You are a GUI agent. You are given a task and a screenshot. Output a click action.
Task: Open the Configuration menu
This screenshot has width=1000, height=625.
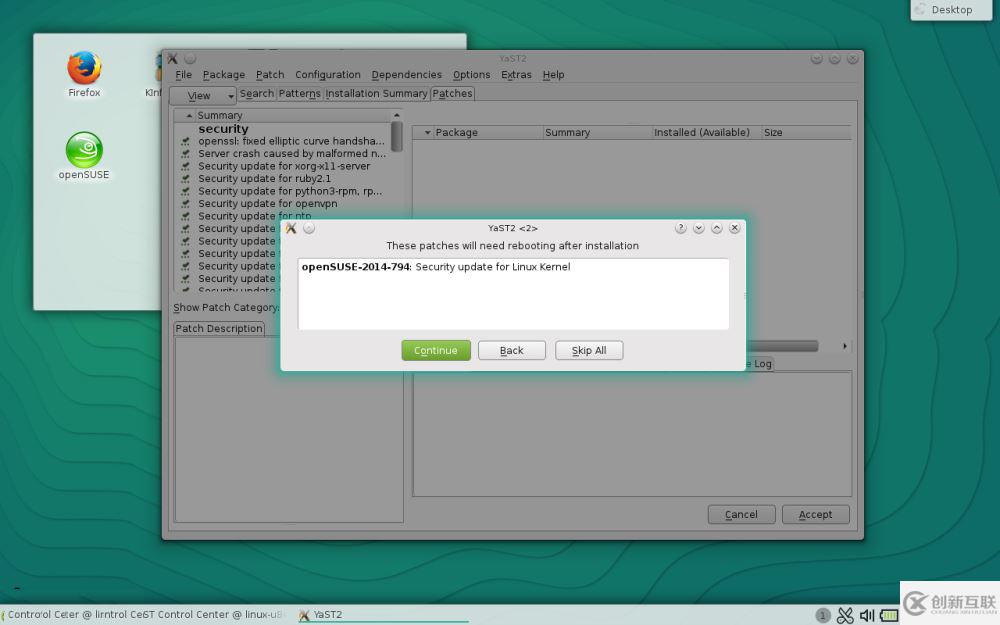[x=328, y=75]
